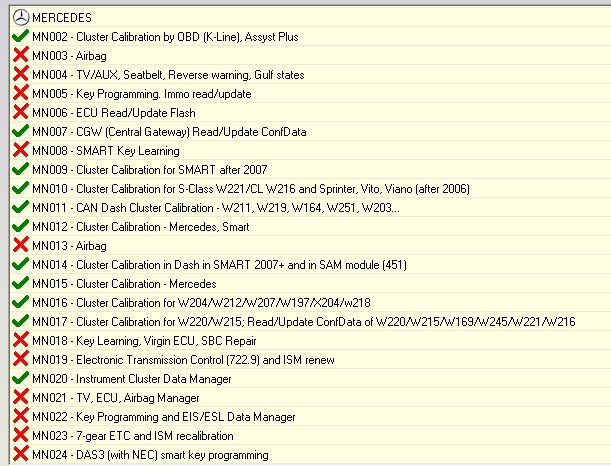Click red X icon beside MN008 SMART Key Learning

(21, 150)
